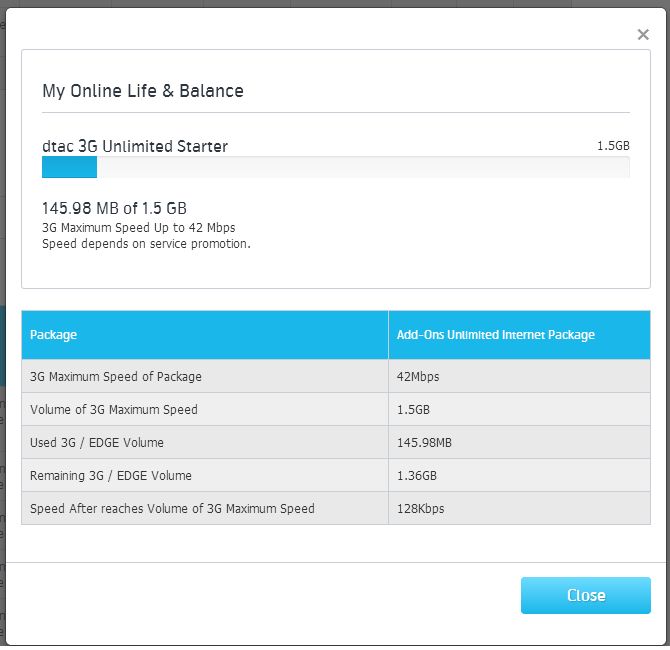Click the 145.98 MB of 1.5 GB text
This screenshot has width=670, height=650.
point(114,209)
